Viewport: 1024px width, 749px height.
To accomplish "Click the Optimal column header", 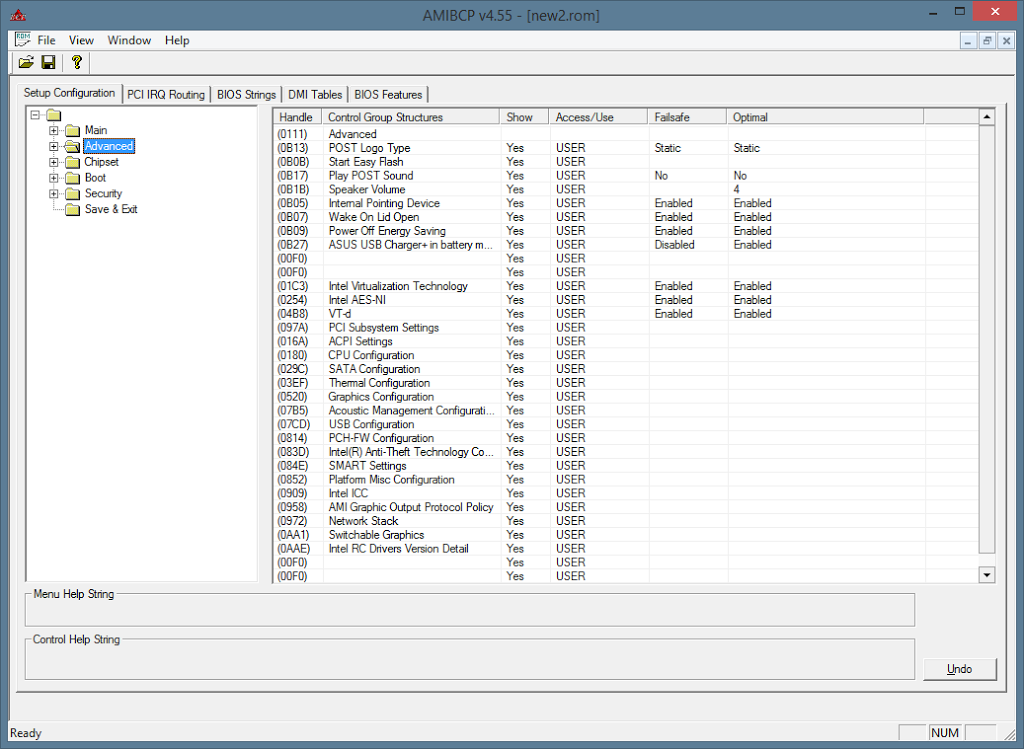I will point(825,117).
